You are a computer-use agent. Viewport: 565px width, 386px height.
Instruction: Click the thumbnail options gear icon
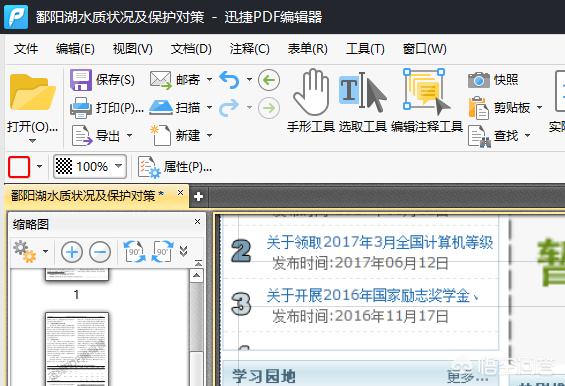(x=25, y=252)
